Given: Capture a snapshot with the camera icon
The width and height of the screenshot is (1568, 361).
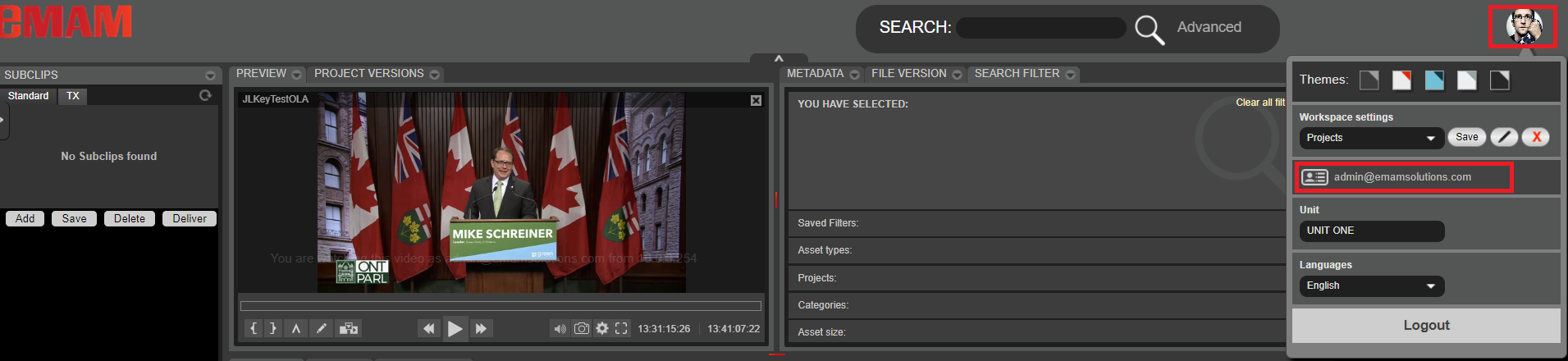Looking at the screenshot, I should point(581,328).
